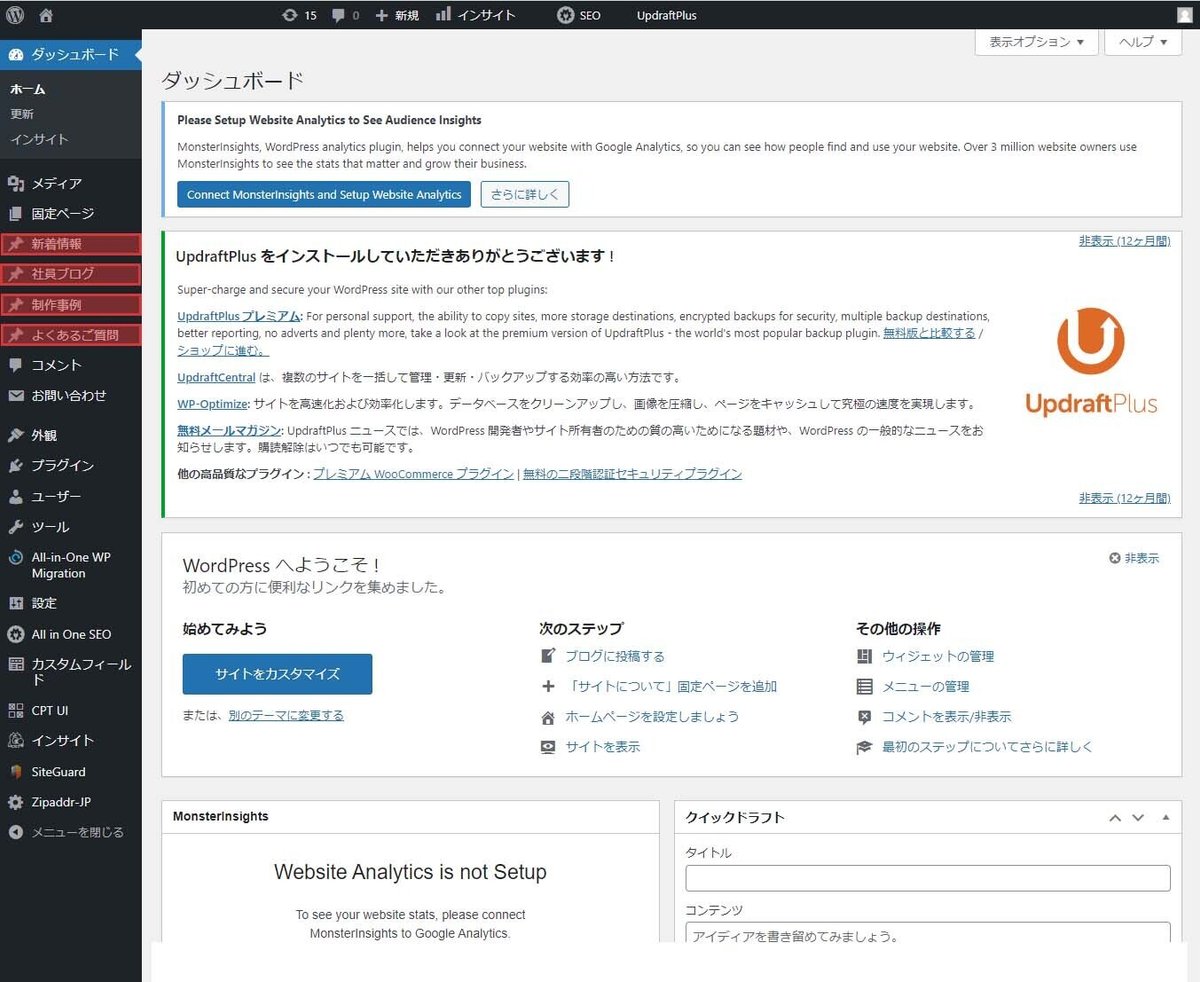Open お問い合わせ envelope icon

(x=15, y=395)
